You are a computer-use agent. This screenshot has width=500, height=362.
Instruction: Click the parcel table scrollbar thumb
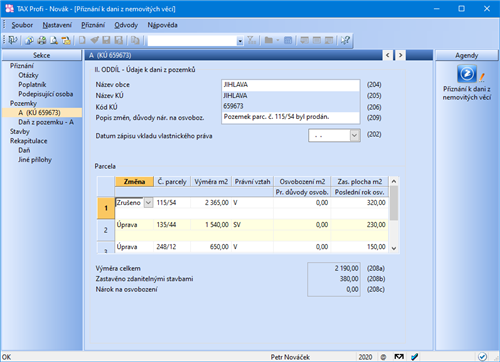tap(394, 203)
